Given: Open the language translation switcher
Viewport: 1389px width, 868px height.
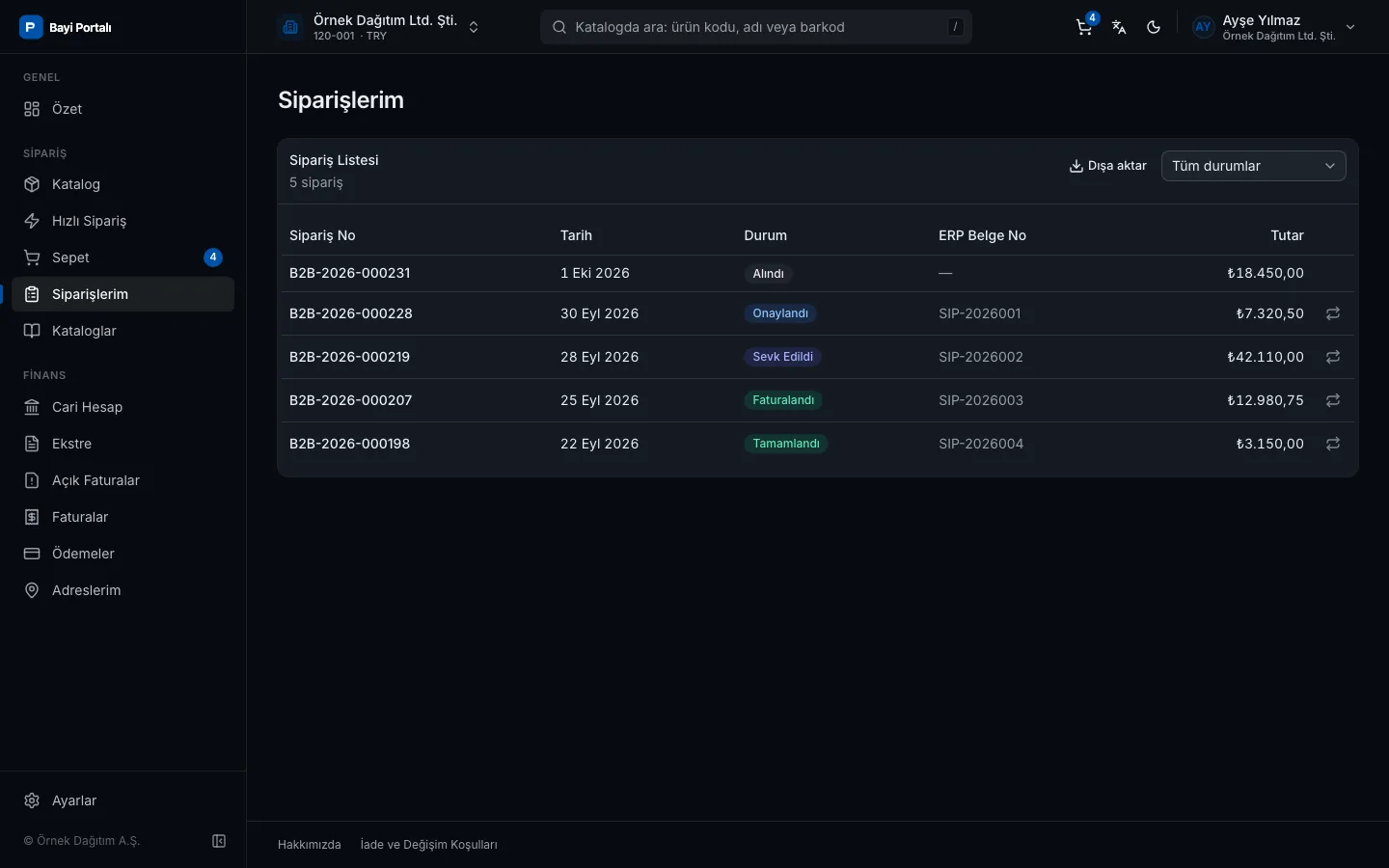Looking at the screenshot, I should click(x=1119, y=27).
